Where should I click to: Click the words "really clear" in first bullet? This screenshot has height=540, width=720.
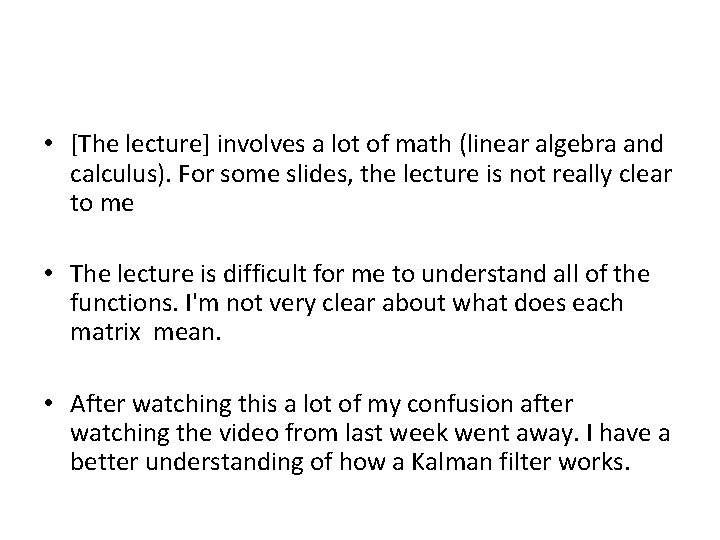pos(612,174)
